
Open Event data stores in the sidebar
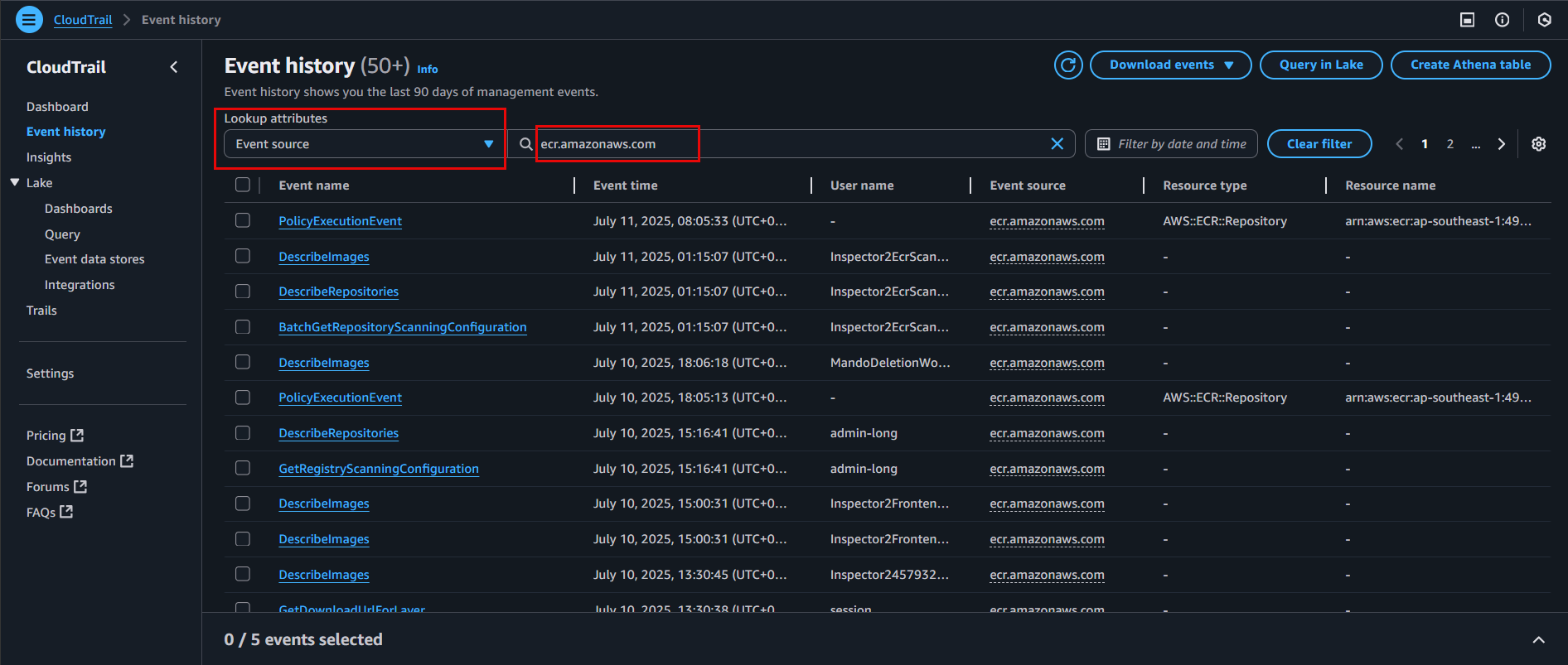[94, 259]
